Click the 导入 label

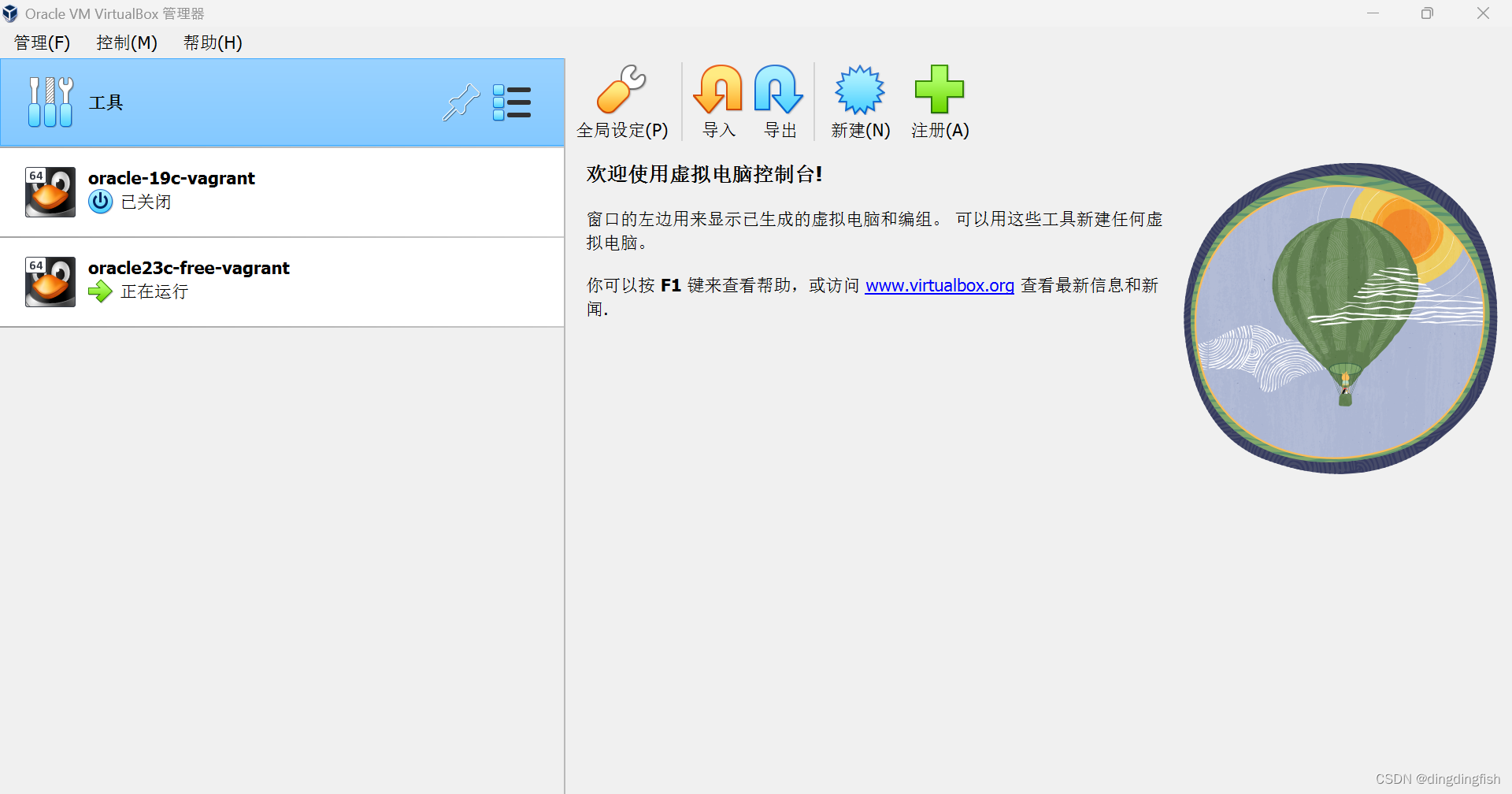[719, 130]
